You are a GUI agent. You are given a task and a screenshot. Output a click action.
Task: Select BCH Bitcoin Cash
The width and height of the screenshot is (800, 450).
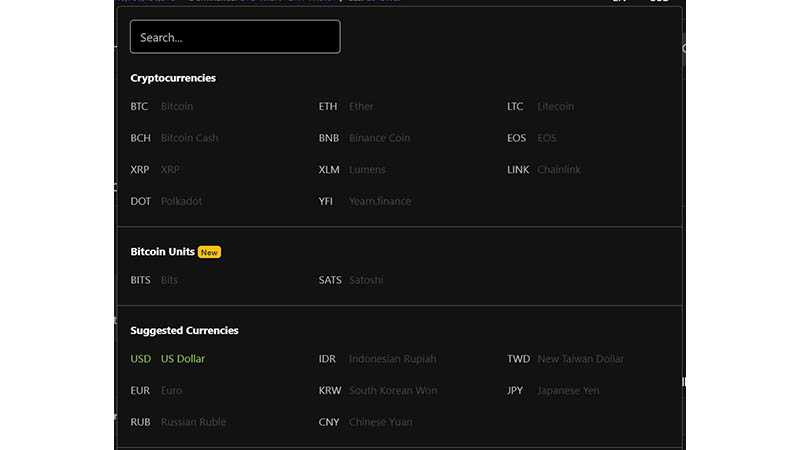pos(174,138)
